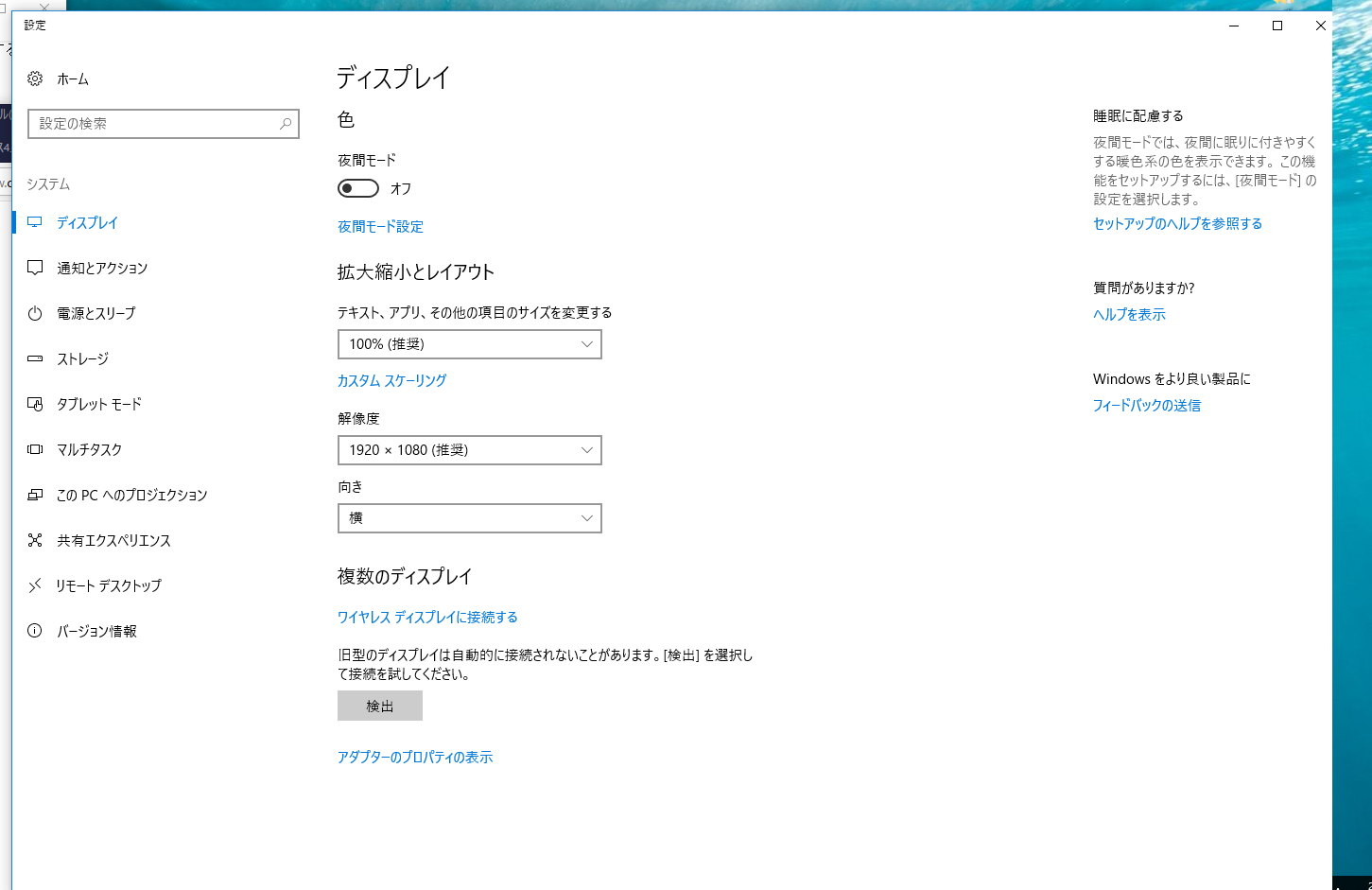Click the Remote Desktop icon

point(35,586)
